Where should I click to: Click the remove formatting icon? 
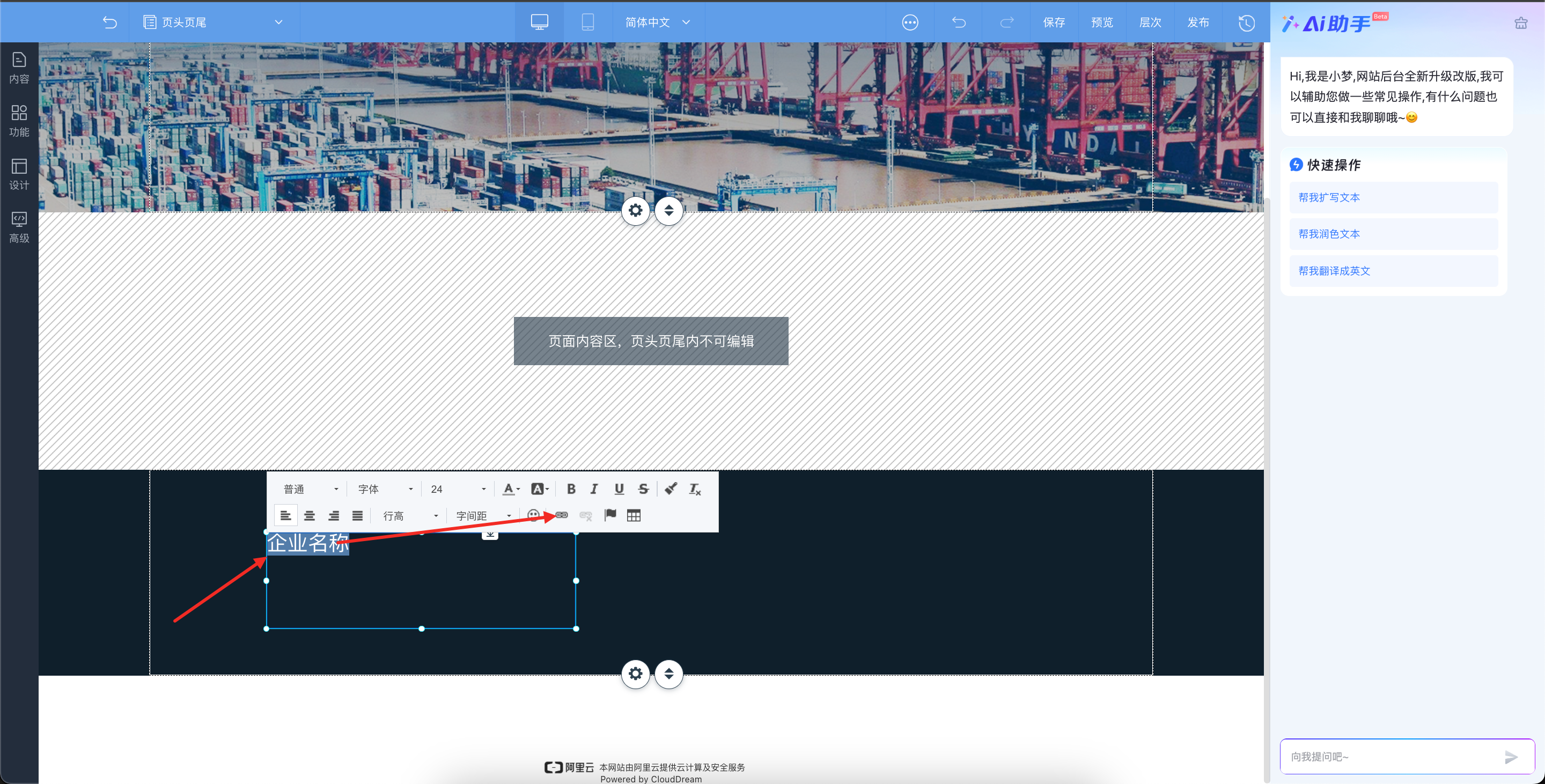pyautogui.click(x=695, y=489)
